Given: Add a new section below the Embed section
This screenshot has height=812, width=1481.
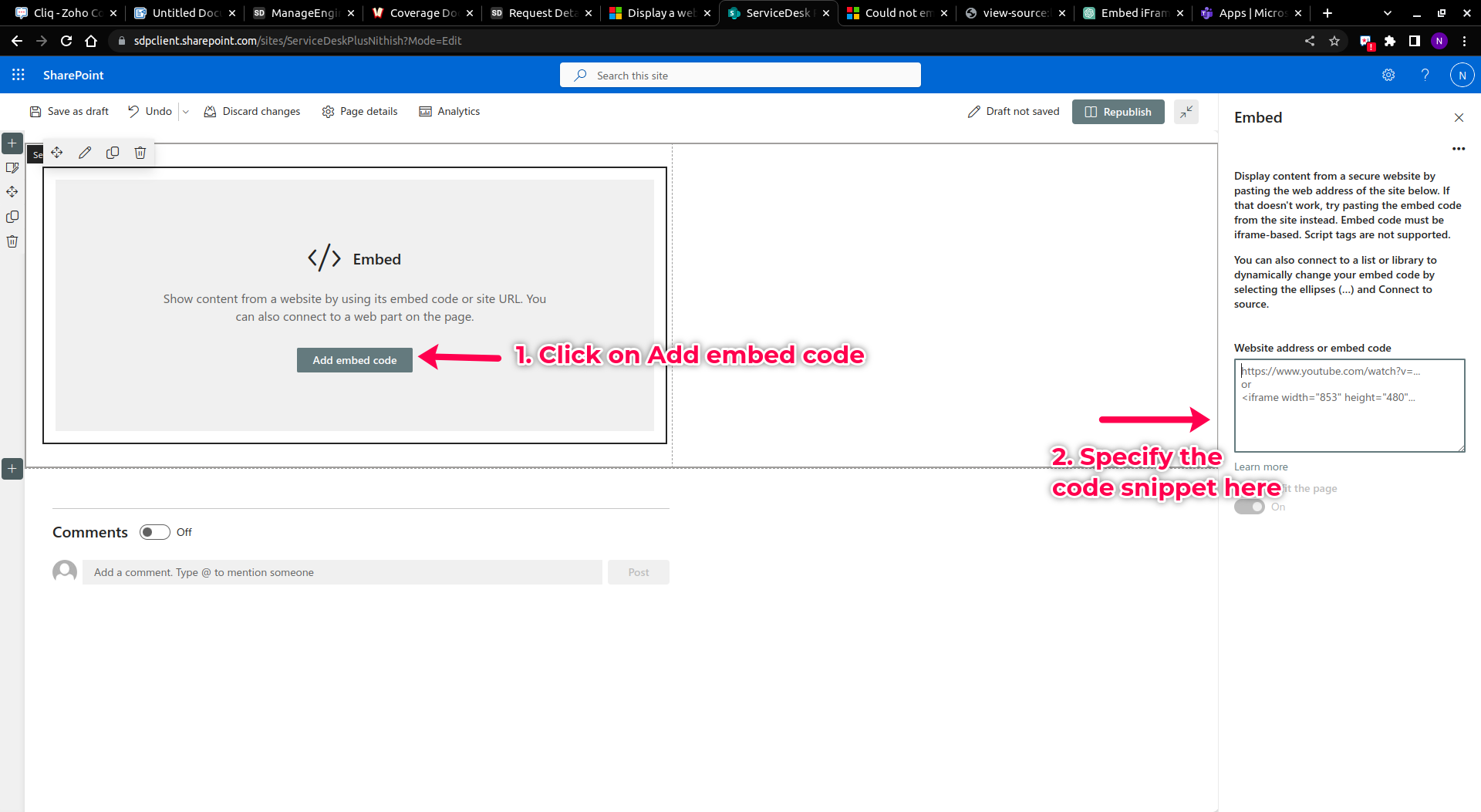Looking at the screenshot, I should [x=12, y=469].
